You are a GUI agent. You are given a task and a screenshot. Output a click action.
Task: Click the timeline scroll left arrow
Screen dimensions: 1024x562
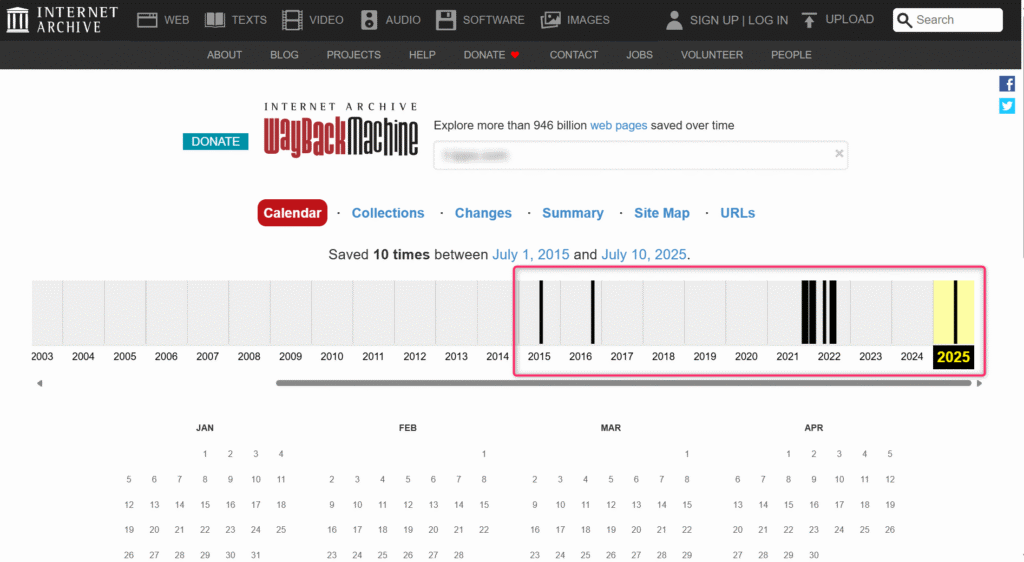tap(40, 383)
